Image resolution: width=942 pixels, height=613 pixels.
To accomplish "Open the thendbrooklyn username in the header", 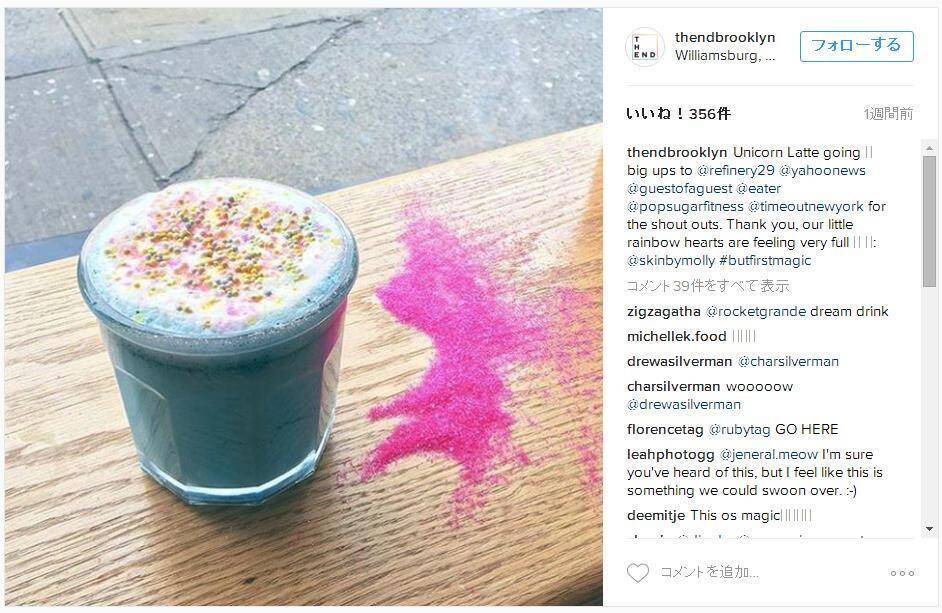I will (x=725, y=37).
